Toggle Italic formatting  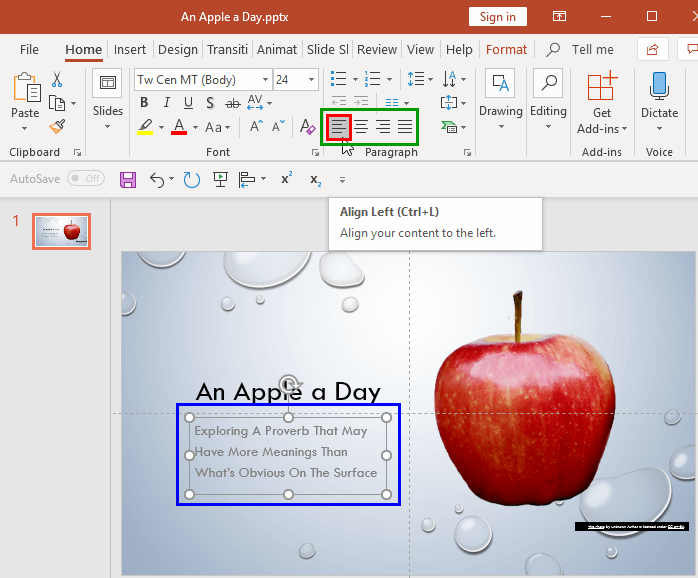[x=165, y=102]
